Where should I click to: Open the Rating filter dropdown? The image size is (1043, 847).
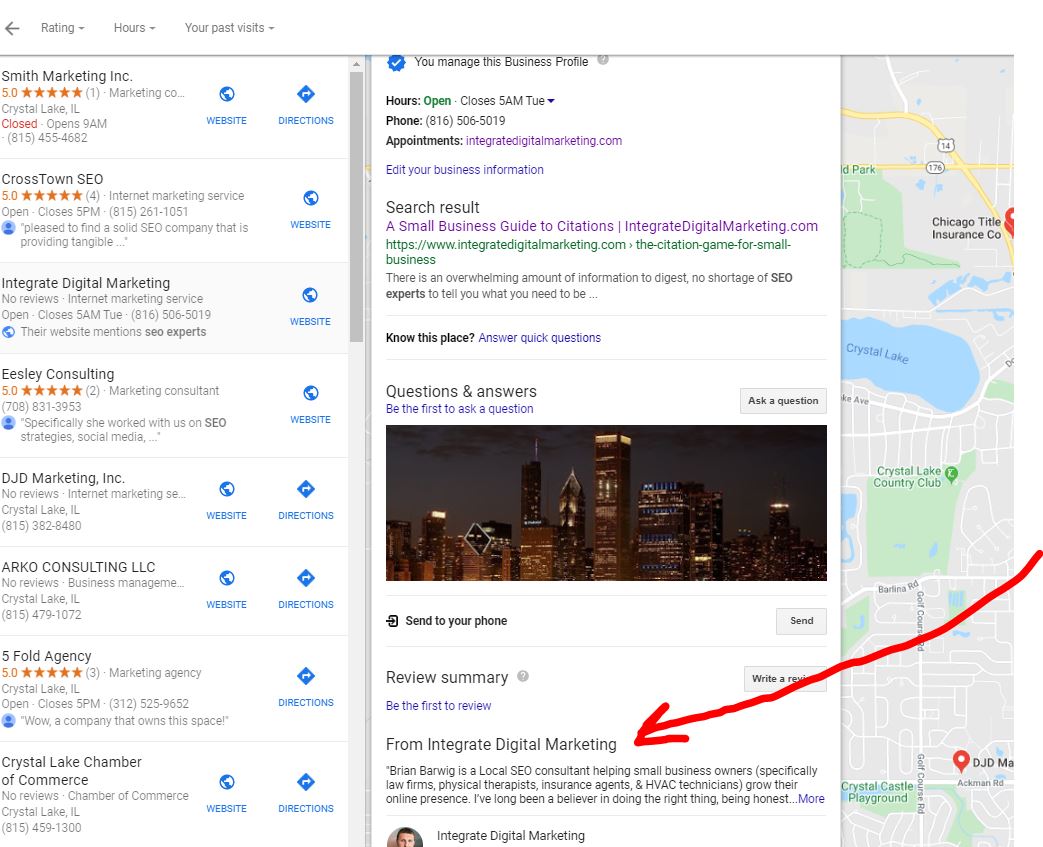click(62, 28)
